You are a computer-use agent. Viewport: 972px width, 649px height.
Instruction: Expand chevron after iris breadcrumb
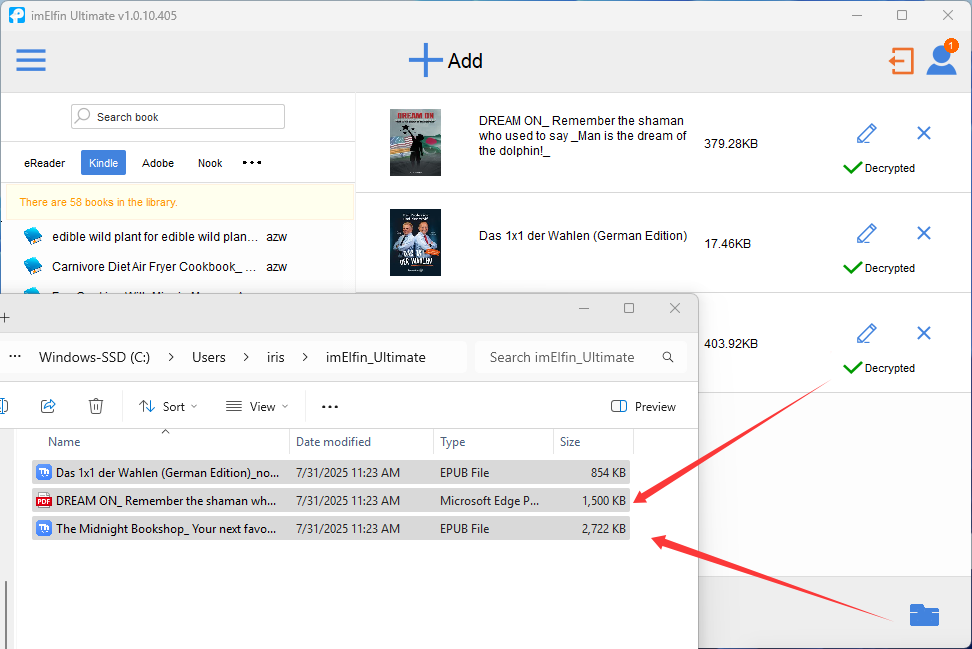coord(305,357)
